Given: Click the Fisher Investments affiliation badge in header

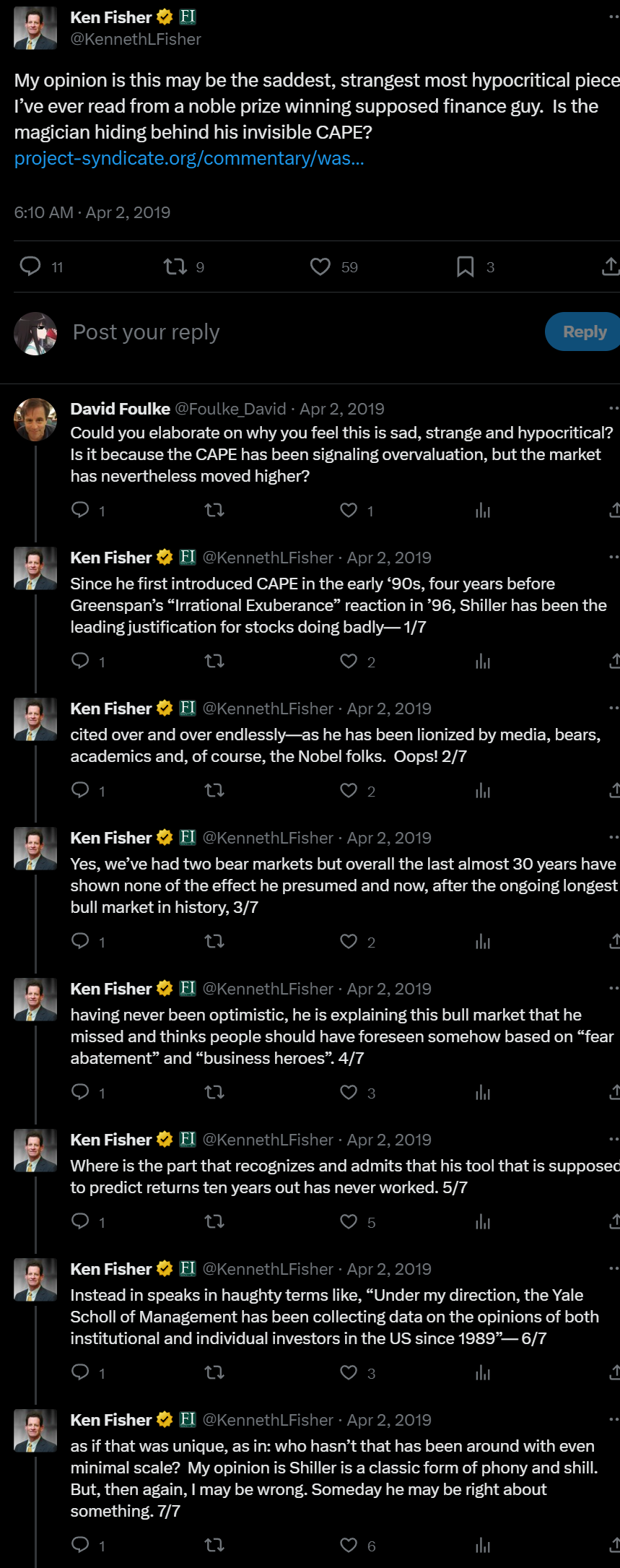Looking at the screenshot, I should point(188,16).
